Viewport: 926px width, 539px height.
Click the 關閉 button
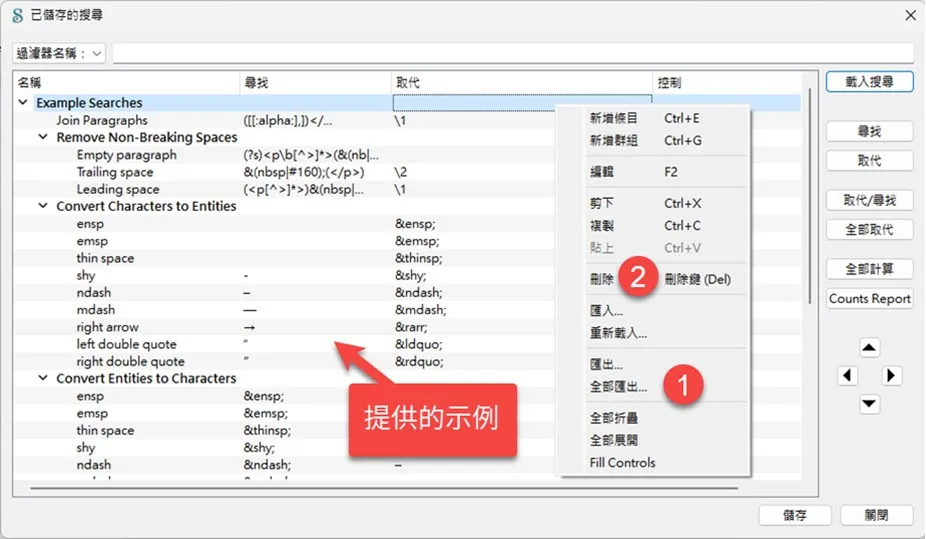click(x=876, y=515)
